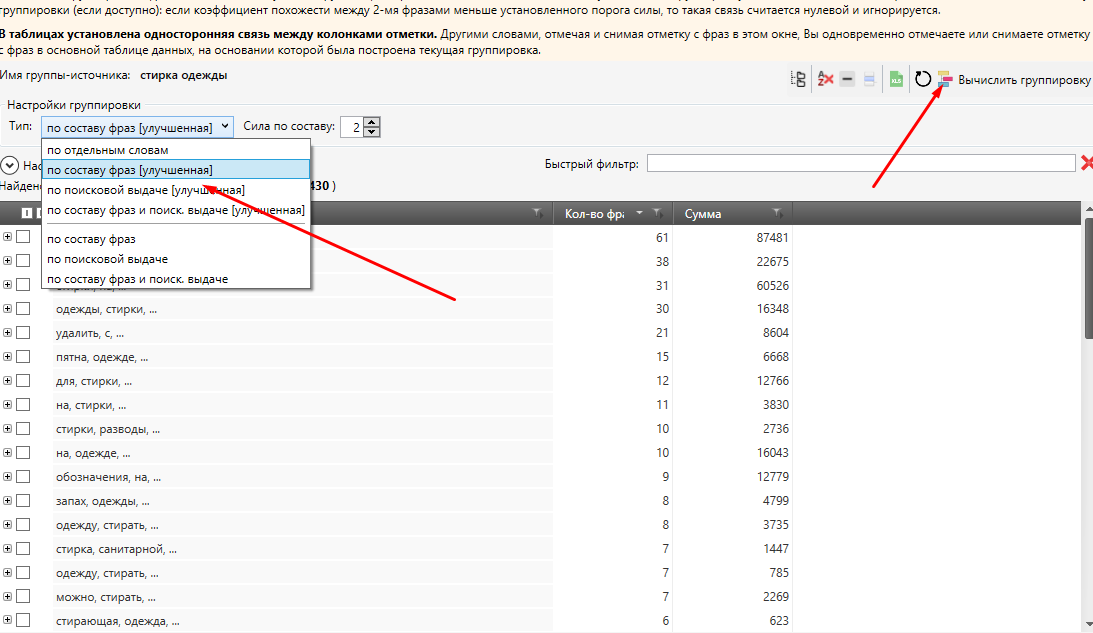Check the box for для, стирки row
Screen dimensions: 1093x633
coord(23,381)
